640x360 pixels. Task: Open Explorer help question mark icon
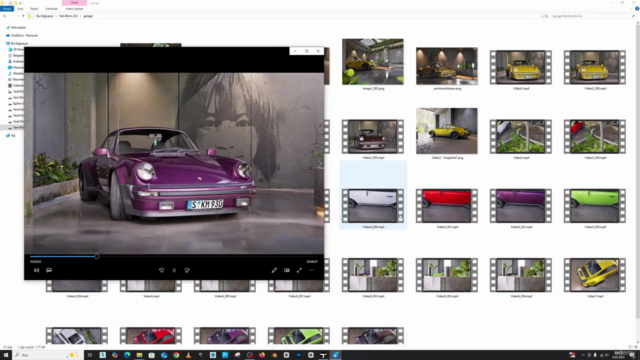(637, 9)
